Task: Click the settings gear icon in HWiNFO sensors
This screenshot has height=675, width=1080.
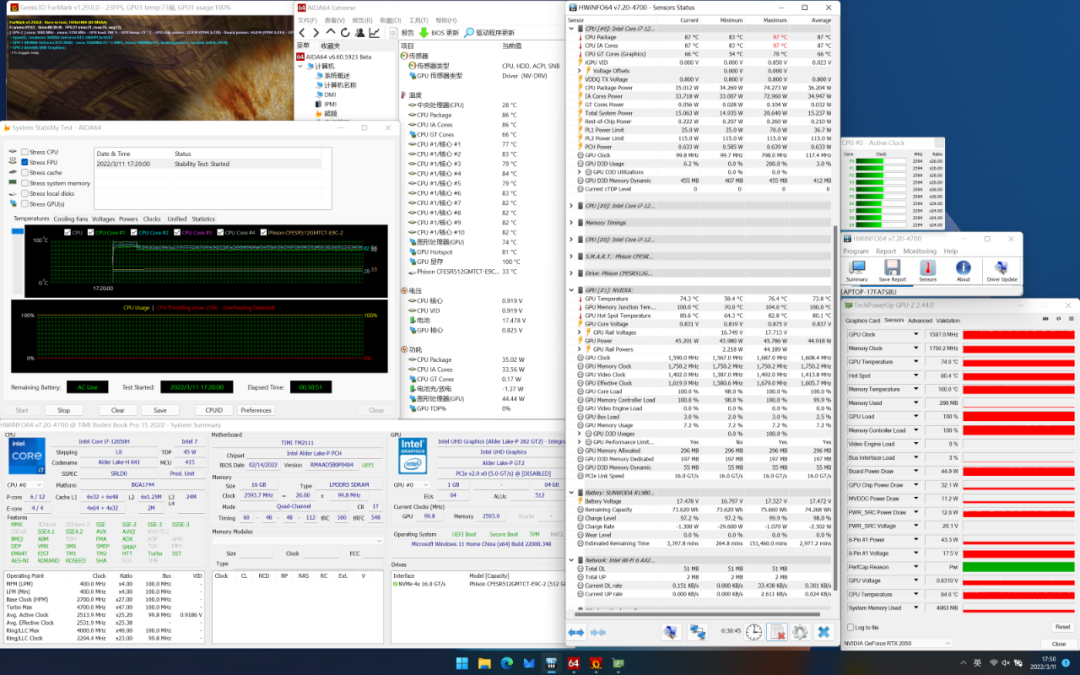Action: 800,632
